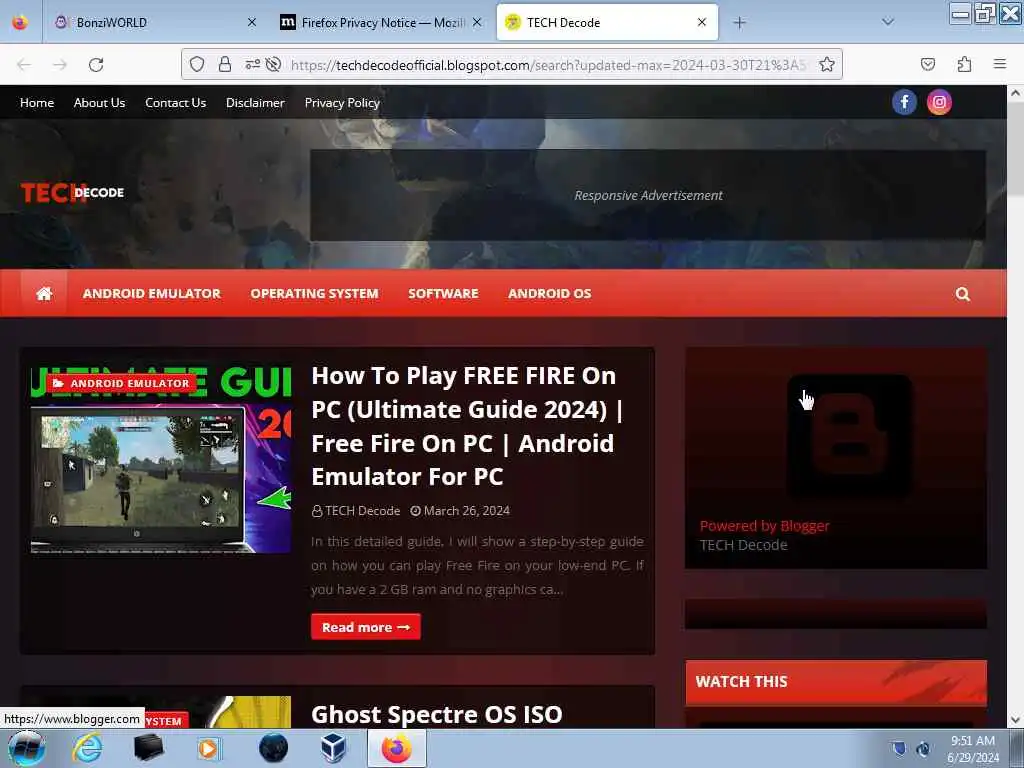1024x768 pixels.
Task: Click the page scrollbar down arrow
Action: (1015, 720)
